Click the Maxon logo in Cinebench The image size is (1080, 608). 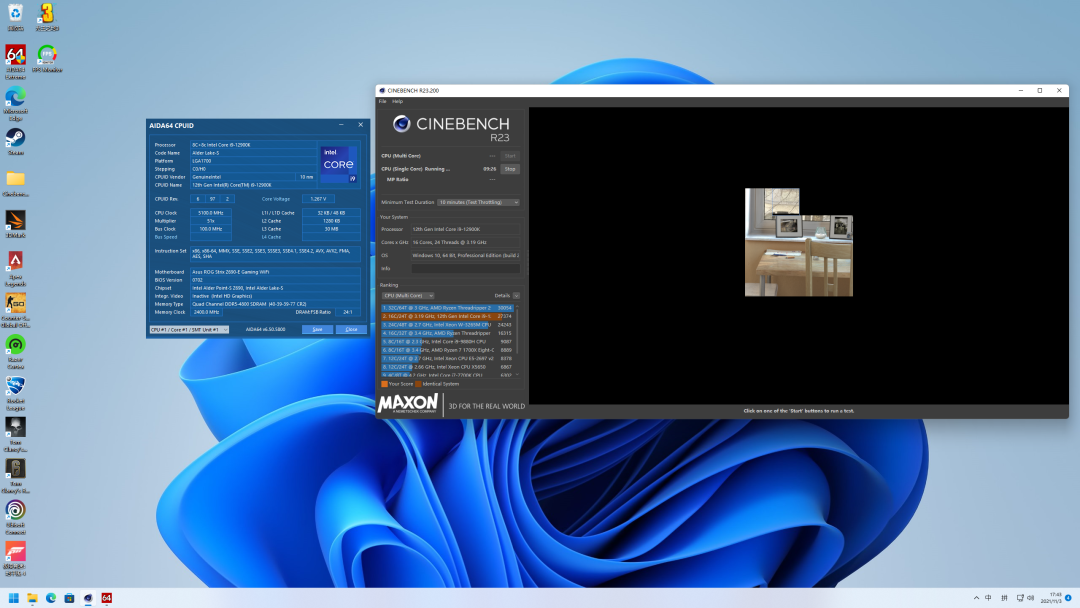click(x=408, y=404)
